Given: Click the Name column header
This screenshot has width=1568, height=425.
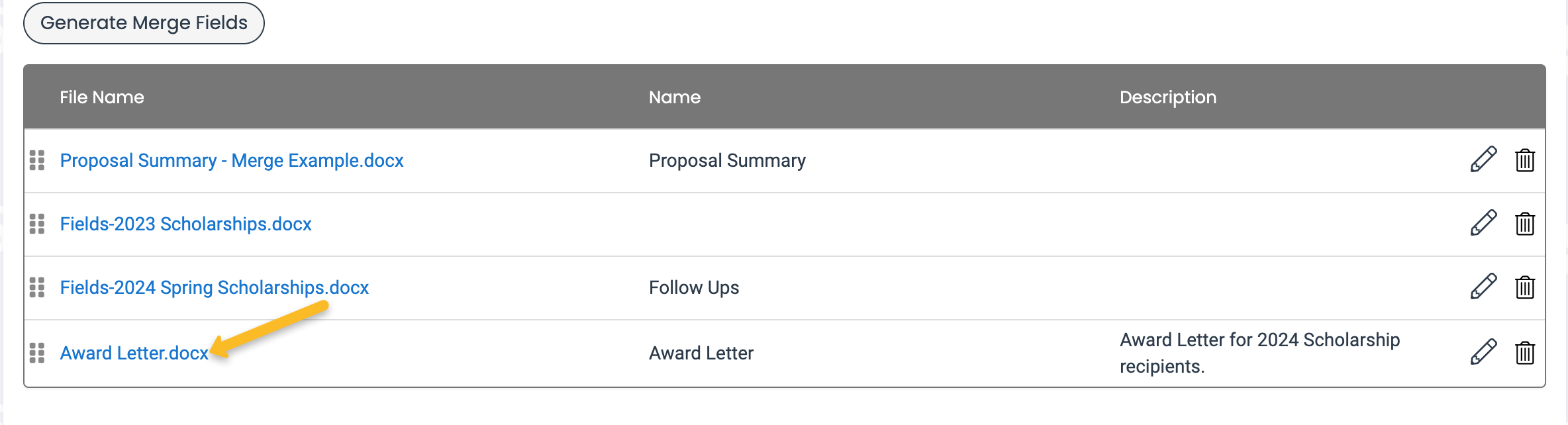Looking at the screenshot, I should 675,97.
